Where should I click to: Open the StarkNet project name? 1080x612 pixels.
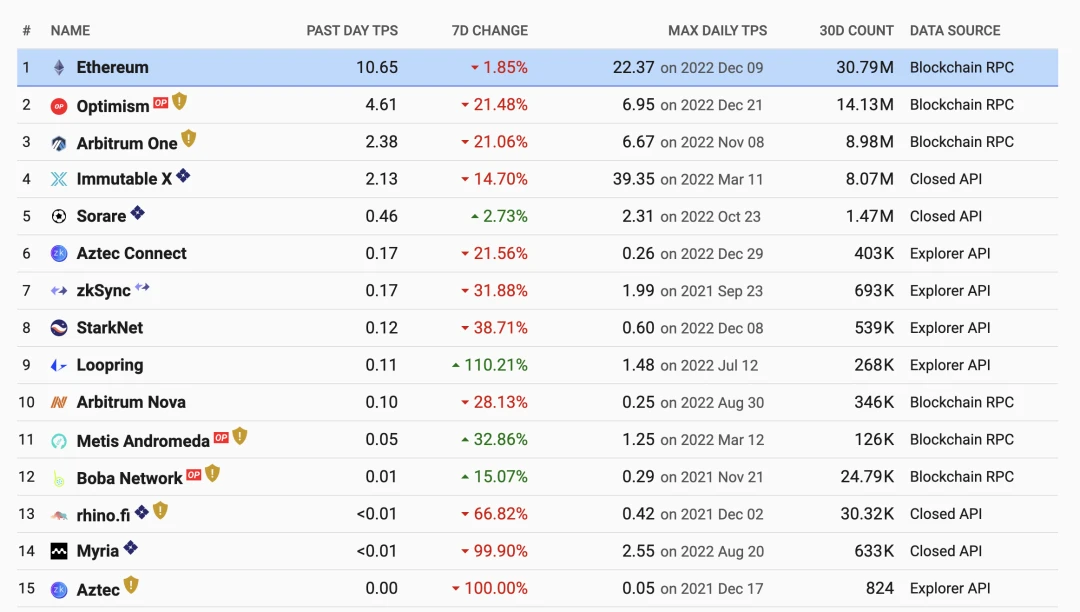pyautogui.click(x=110, y=328)
